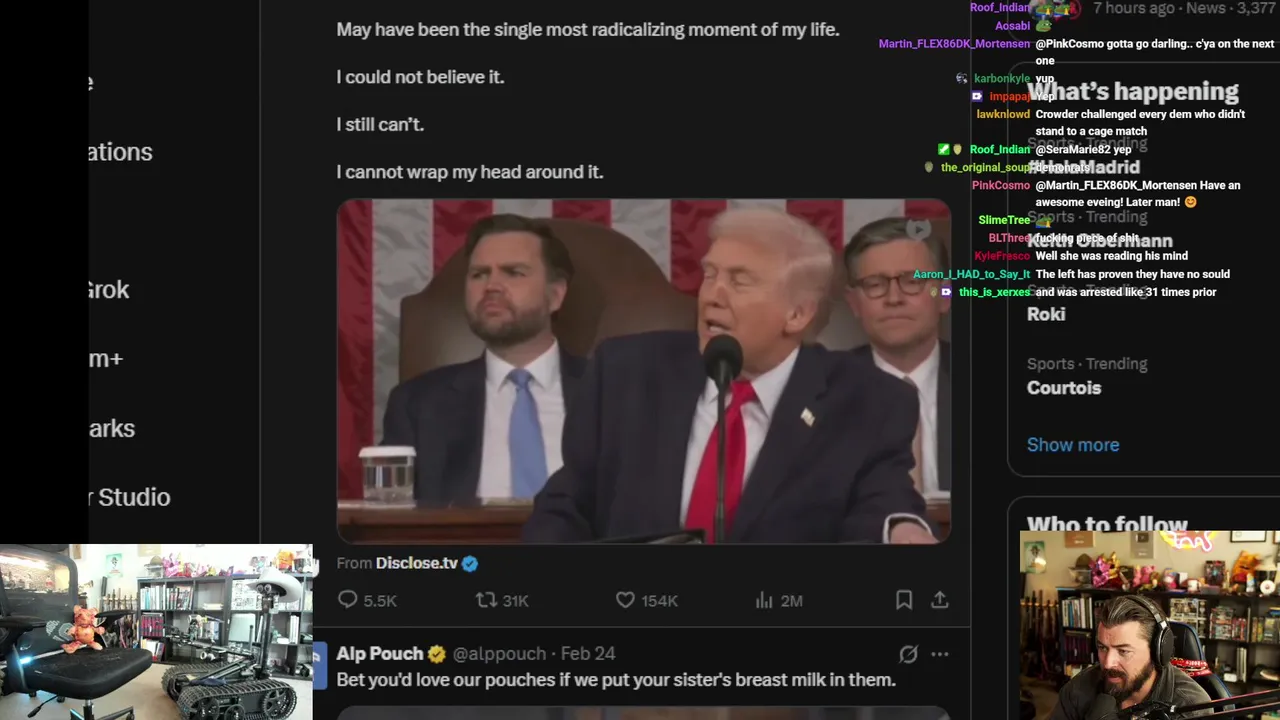Click the share icon under the video post

(939, 600)
